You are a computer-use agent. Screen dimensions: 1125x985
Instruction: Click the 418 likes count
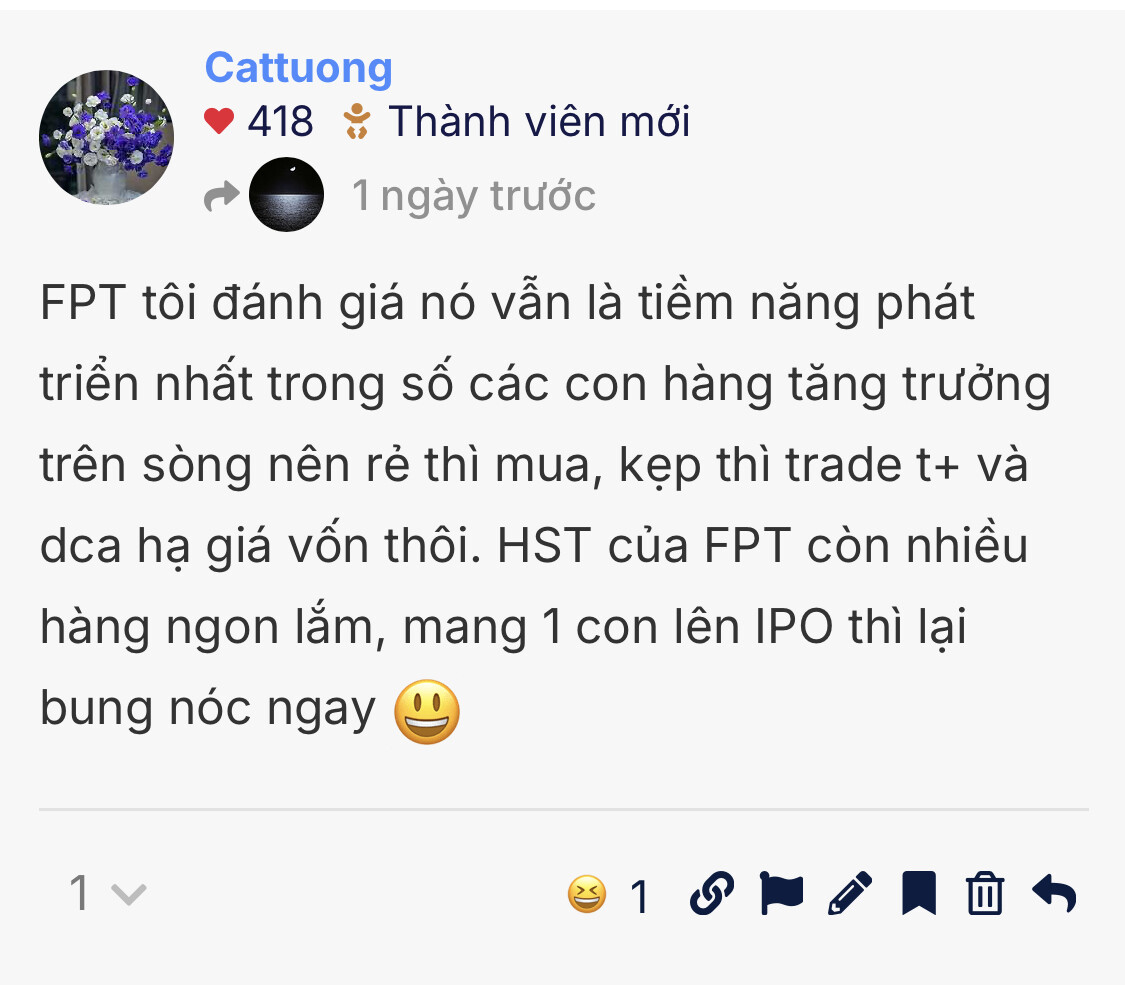click(x=281, y=121)
